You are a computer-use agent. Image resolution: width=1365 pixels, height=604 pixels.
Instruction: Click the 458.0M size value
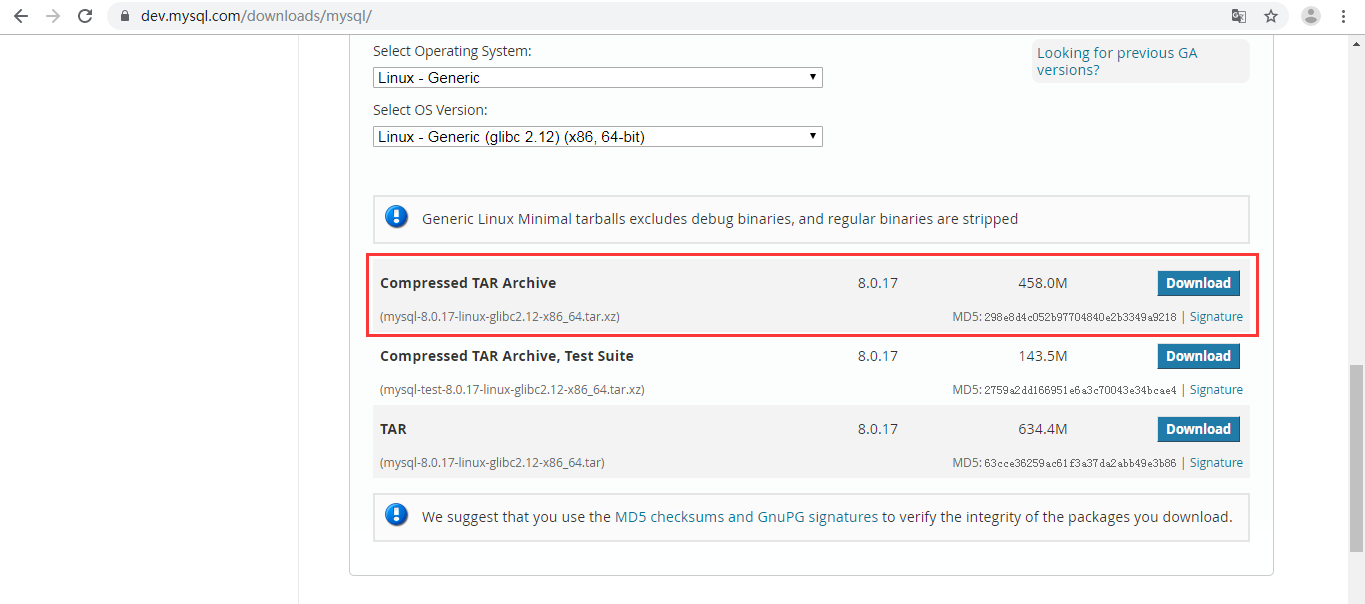[x=1043, y=283]
